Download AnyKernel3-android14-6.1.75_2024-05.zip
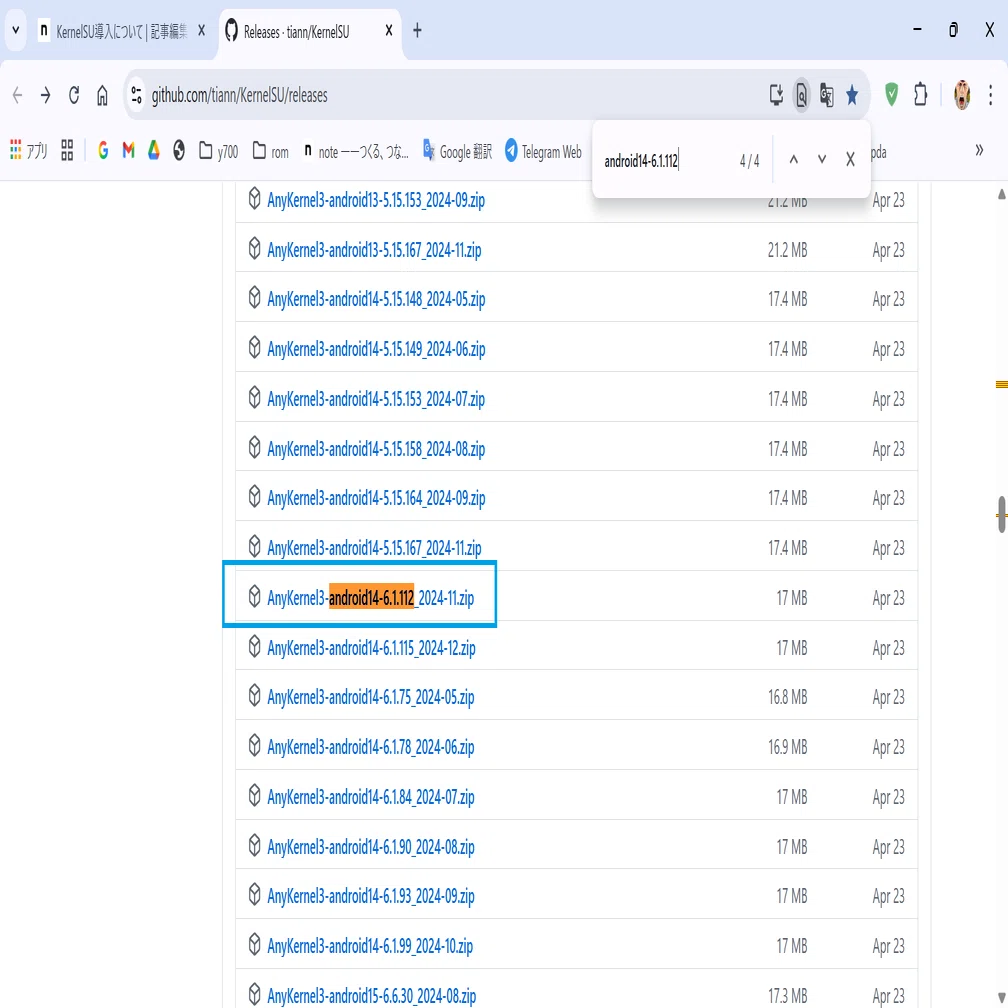Viewport: 1008px width, 1008px height. (x=370, y=698)
